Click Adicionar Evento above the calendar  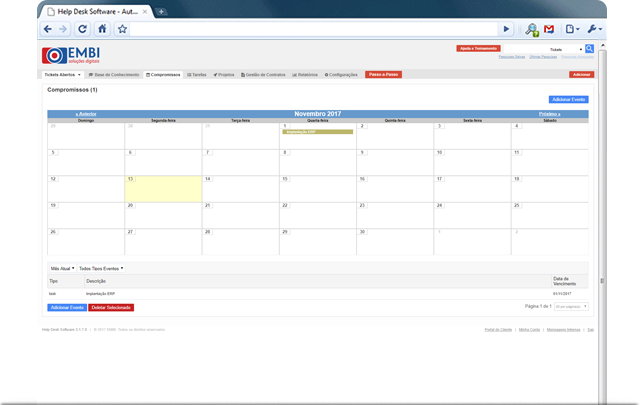click(x=568, y=100)
